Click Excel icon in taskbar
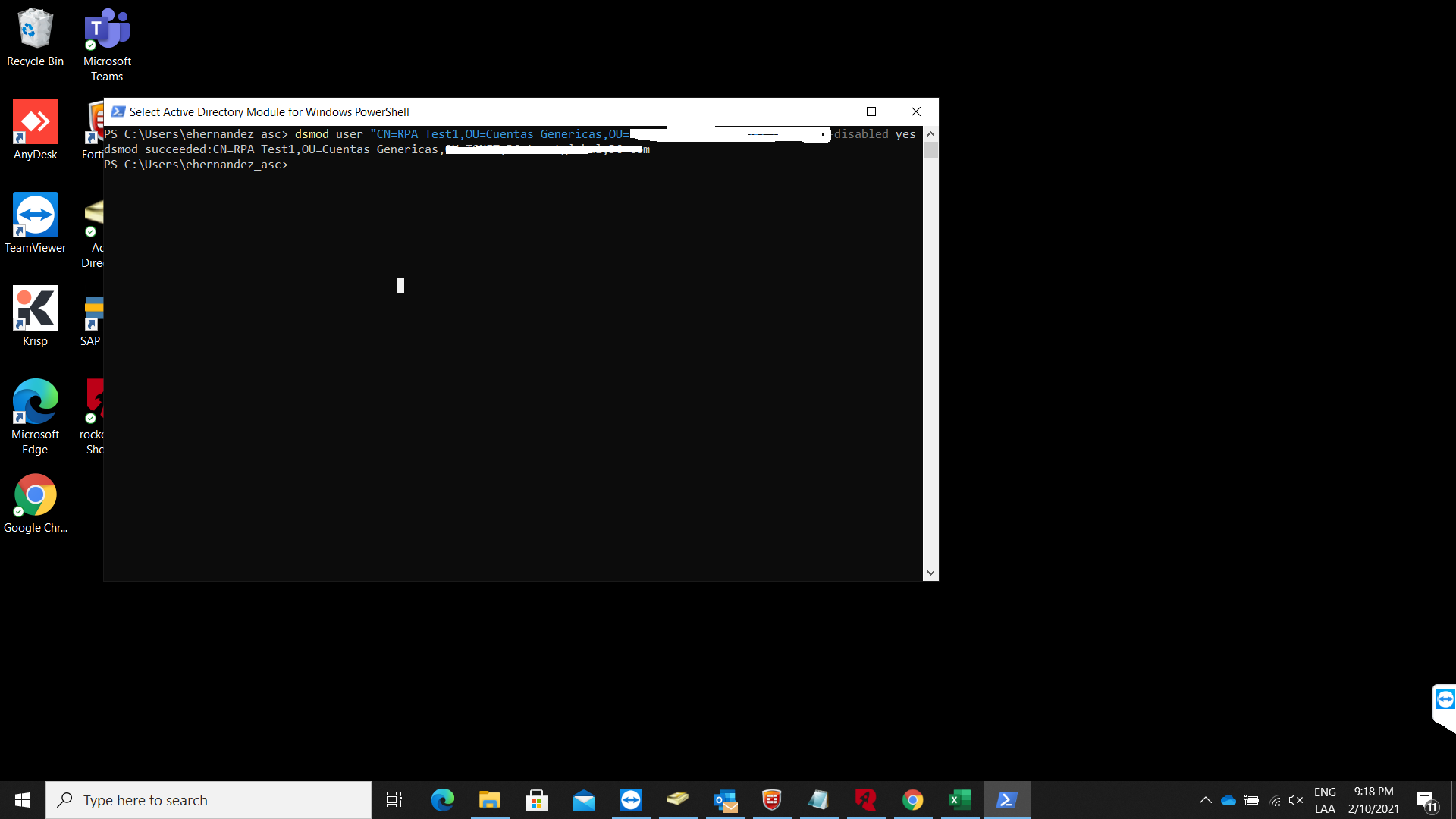The height and width of the screenshot is (819, 1456). pos(959,800)
